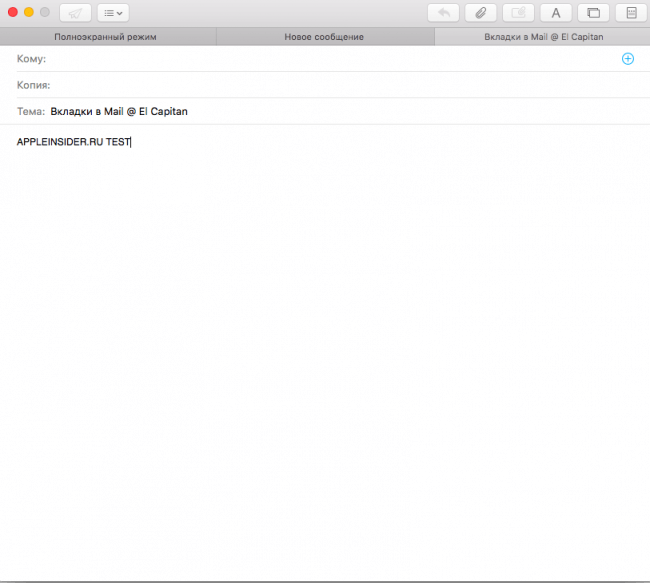Open the photo browser toolbar icon
The height and width of the screenshot is (583, 650).
point(594,13)
